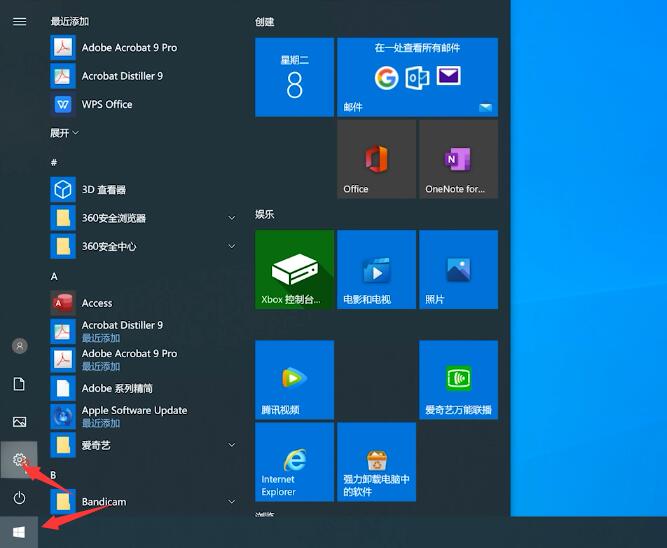This screenshot has height=548, width=667.
Task: Open the Documents icon in sidebar
Action: 19,384
